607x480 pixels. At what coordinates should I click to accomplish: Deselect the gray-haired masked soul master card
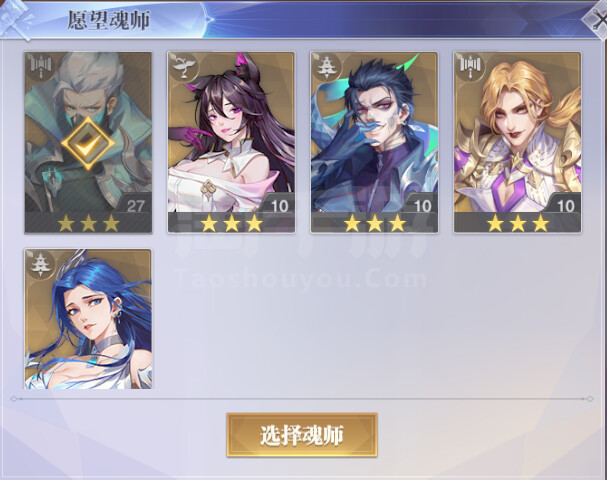click(88, 142)
